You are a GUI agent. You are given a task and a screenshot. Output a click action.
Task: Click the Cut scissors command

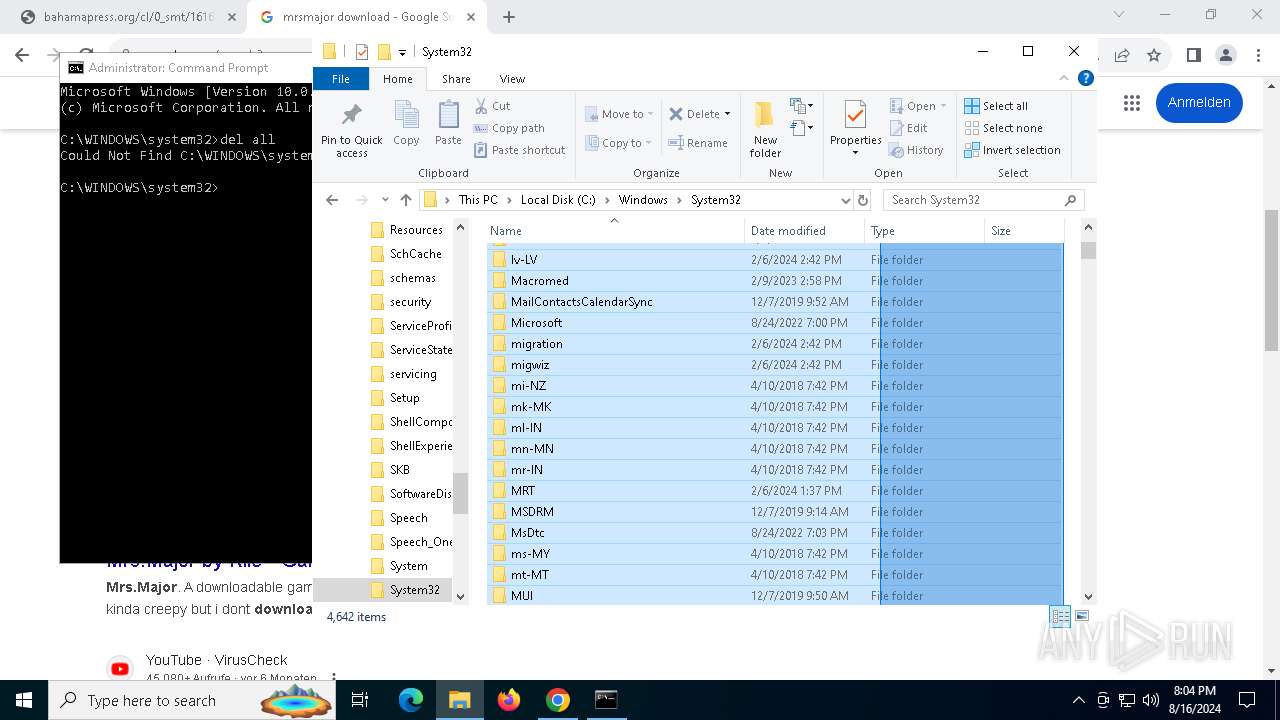492,105
